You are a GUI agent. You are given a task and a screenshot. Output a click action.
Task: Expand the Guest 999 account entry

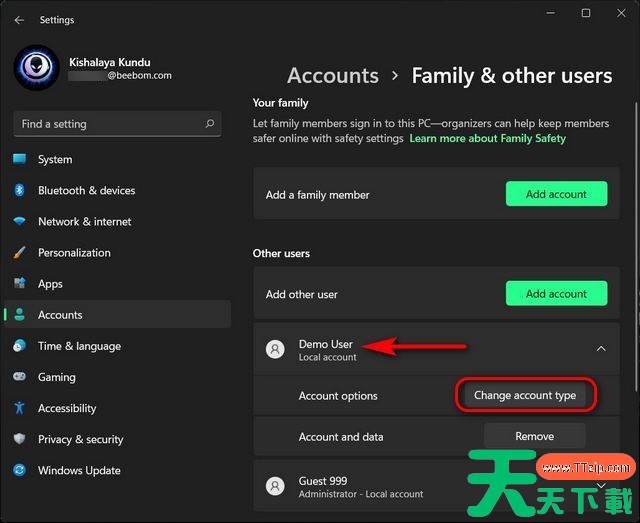[600, 486]
